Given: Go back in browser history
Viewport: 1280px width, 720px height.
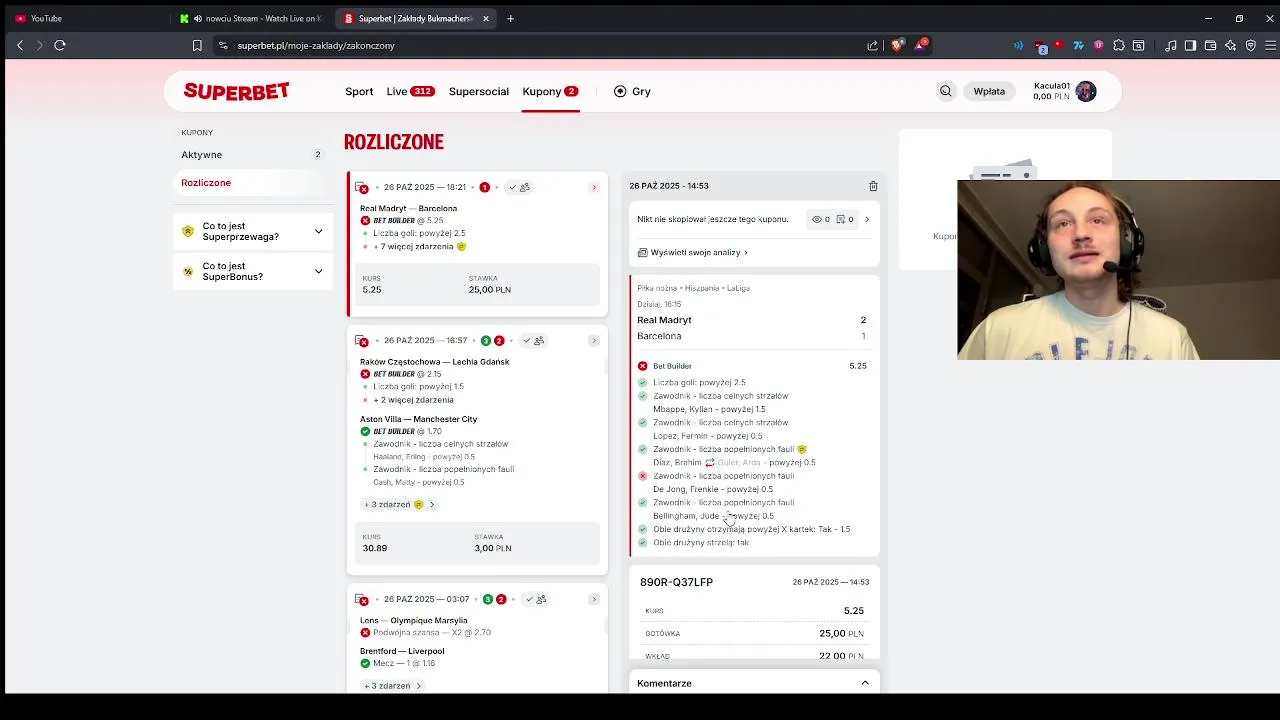Looking at the screenshot, I should pyautogui.click(x=20, y=45).
